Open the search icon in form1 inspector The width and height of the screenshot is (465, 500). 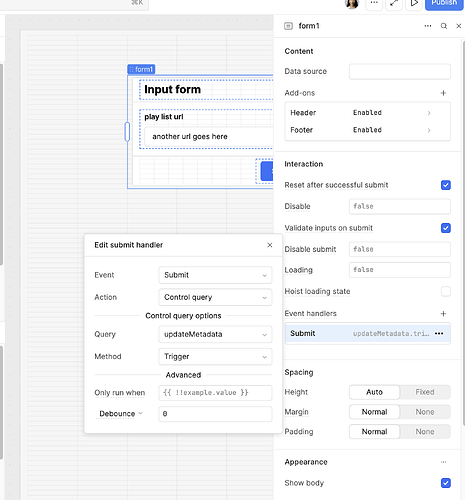pos(444,26)
